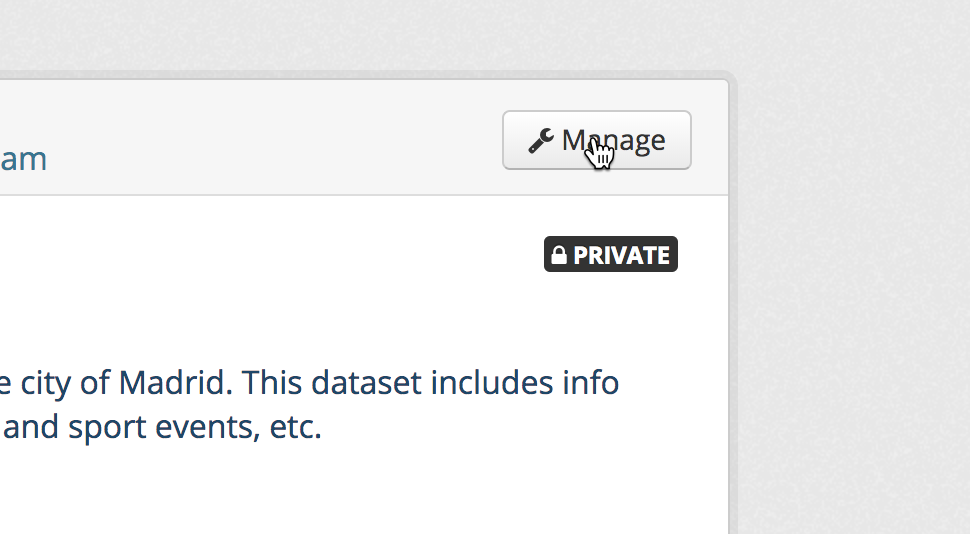Click the lock icon on PRIVATE badge
970x534 pixels.
(559, 254)
